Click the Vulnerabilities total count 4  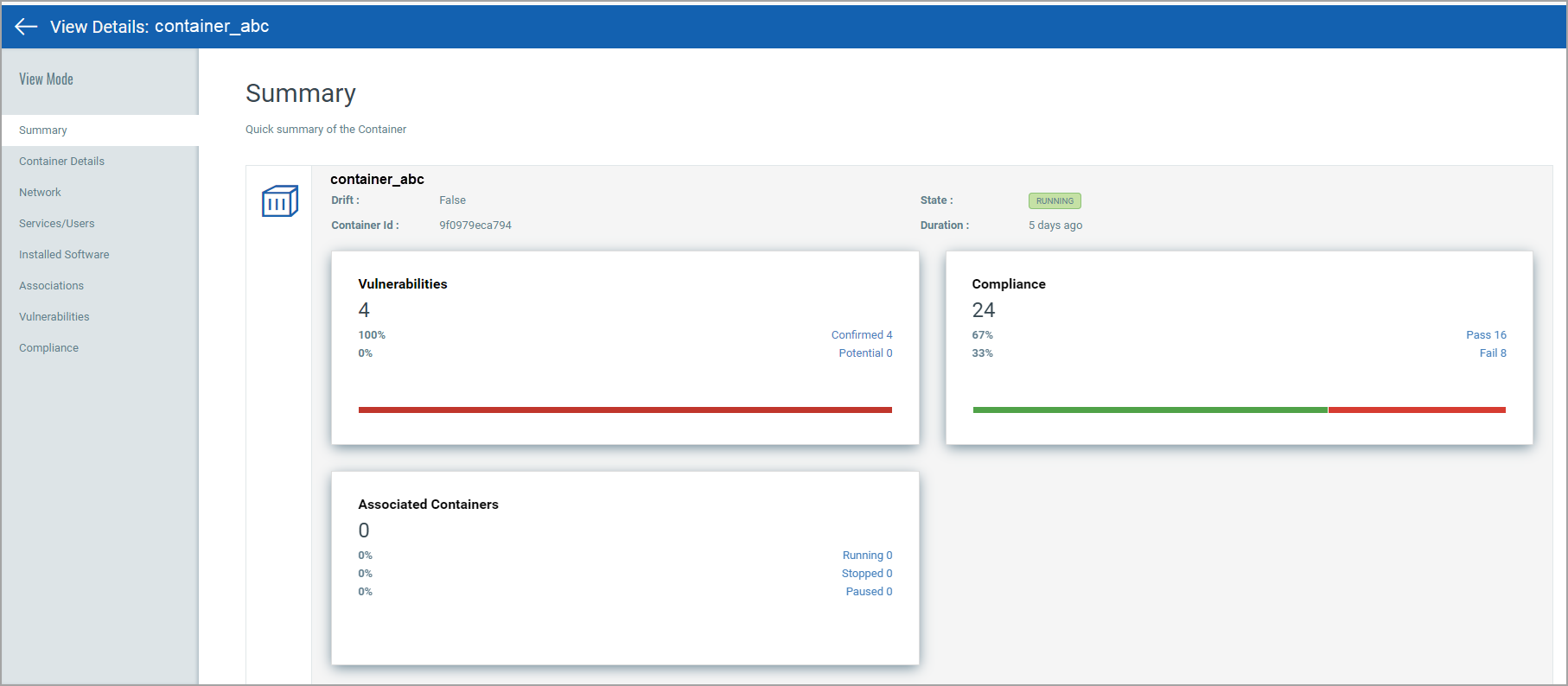click(364, 310)
